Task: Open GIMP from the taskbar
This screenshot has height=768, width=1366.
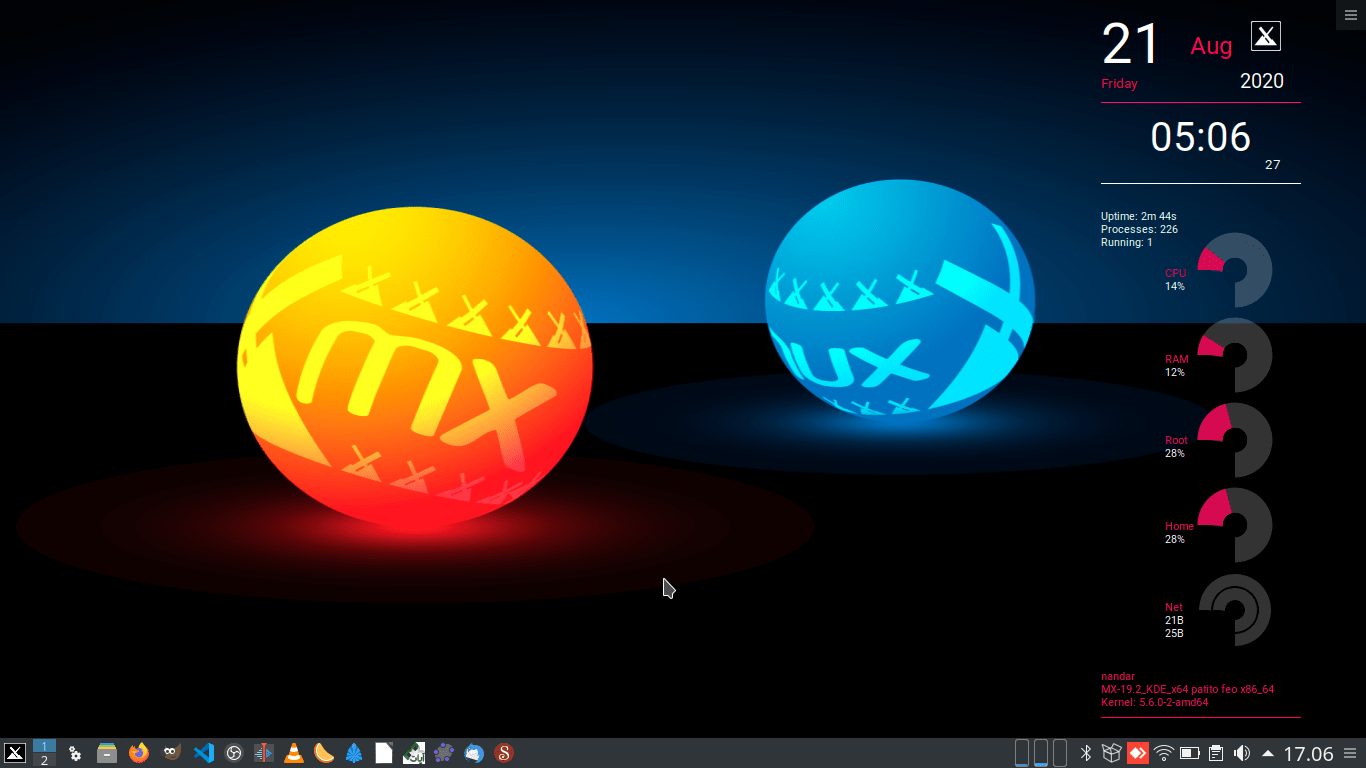Action: tap(172, 753)
